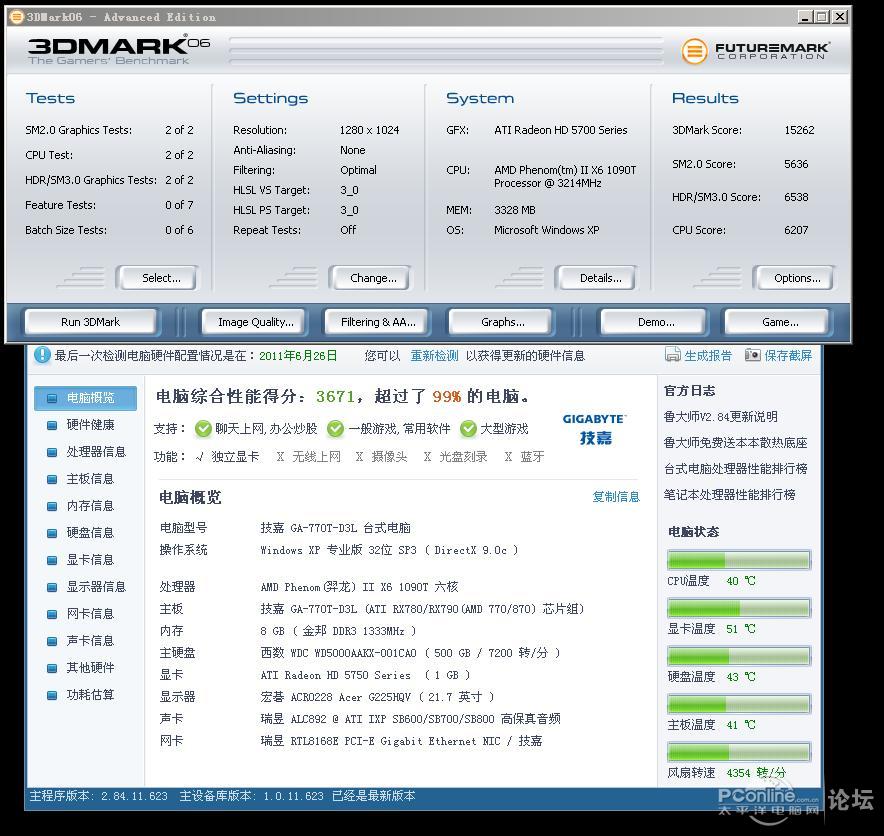884x836 pixels.
Task: Click the icon next to 主板信息
Action: (x=52, y=479)
